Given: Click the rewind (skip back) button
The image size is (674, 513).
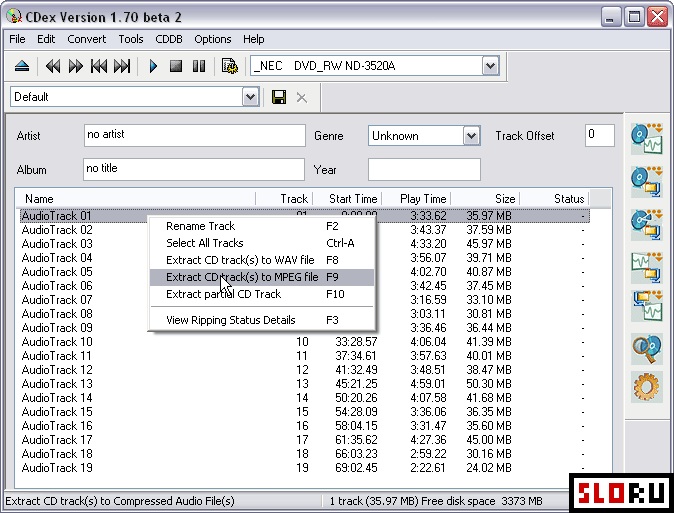Looking at the screenshot, I should click(x=53, y=66).
